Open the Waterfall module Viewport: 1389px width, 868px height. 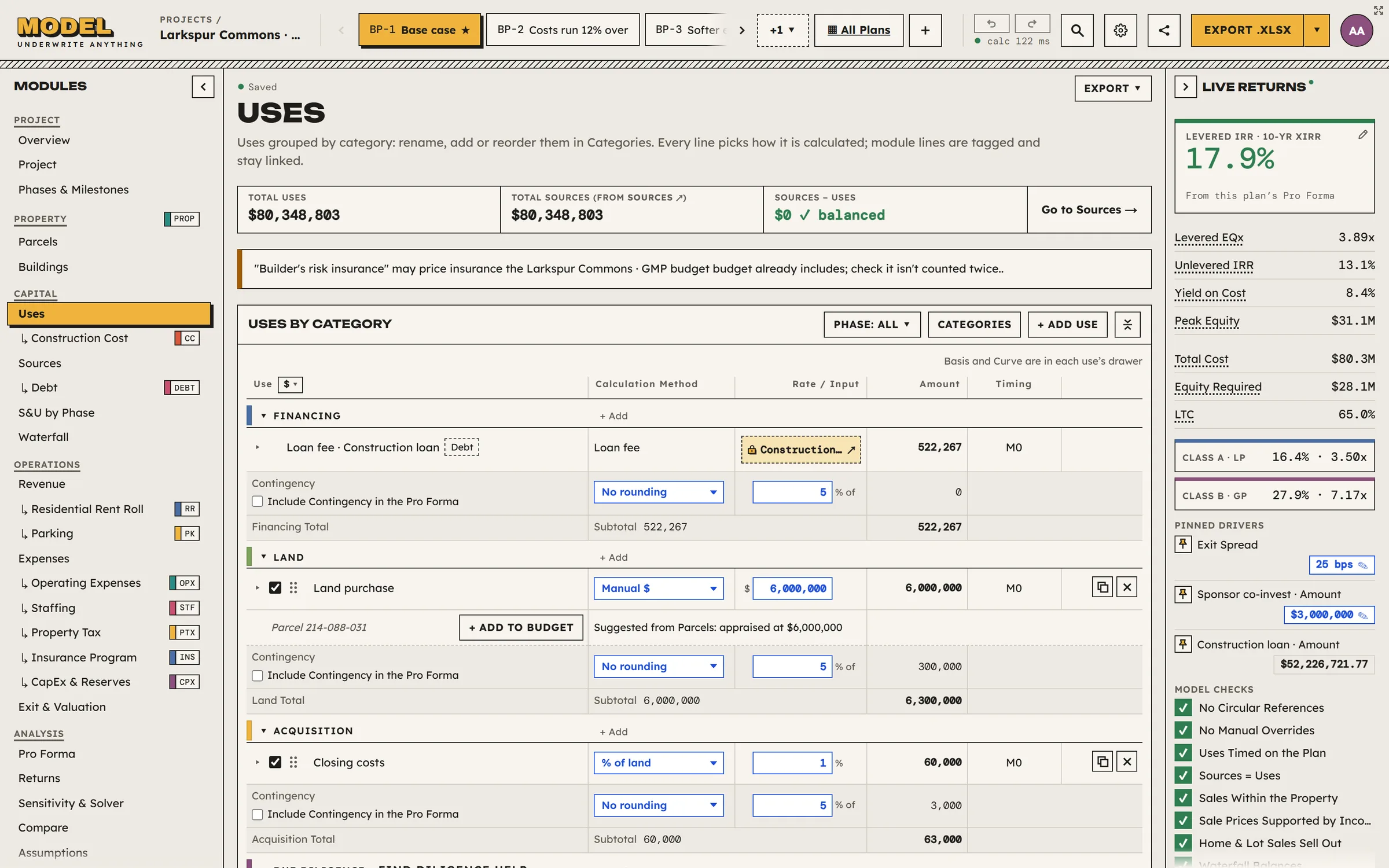click(x=43, y=437)
